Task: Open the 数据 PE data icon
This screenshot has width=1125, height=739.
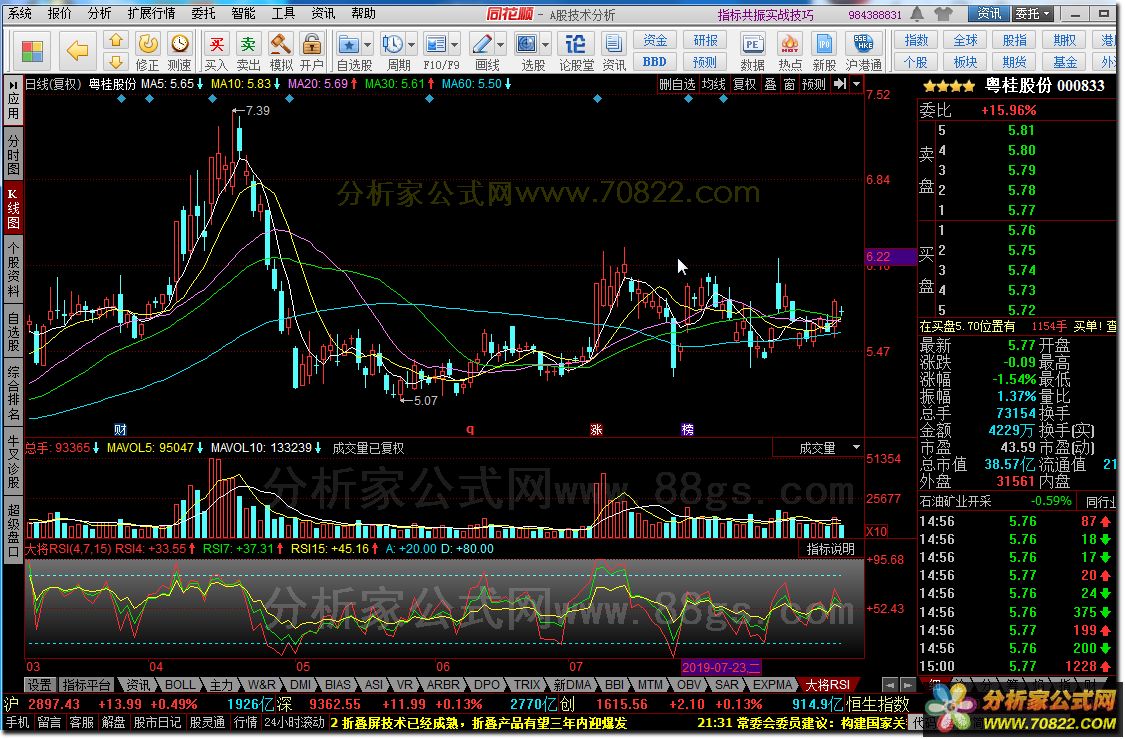Action: tap(752, 52)
